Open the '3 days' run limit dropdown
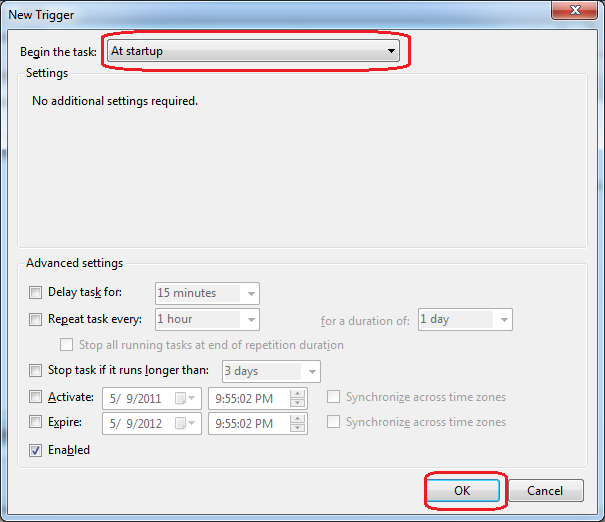 tap(271, 372)
